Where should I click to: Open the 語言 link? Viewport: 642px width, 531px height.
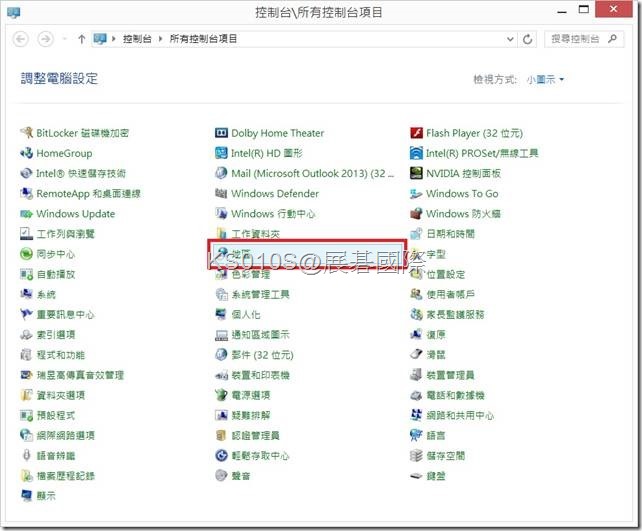(436, 435)
